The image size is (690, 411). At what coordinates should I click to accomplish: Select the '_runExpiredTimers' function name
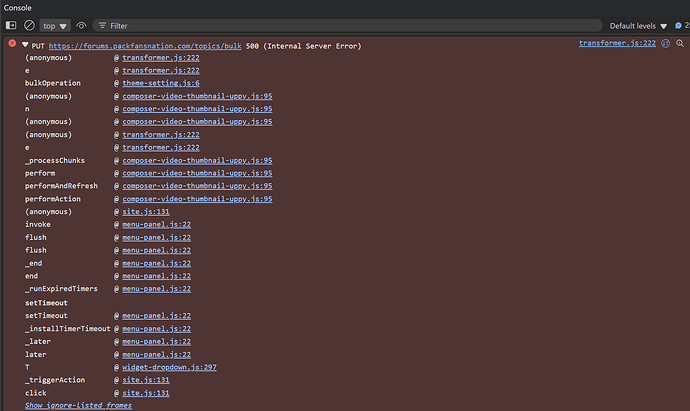coord(61,289)
